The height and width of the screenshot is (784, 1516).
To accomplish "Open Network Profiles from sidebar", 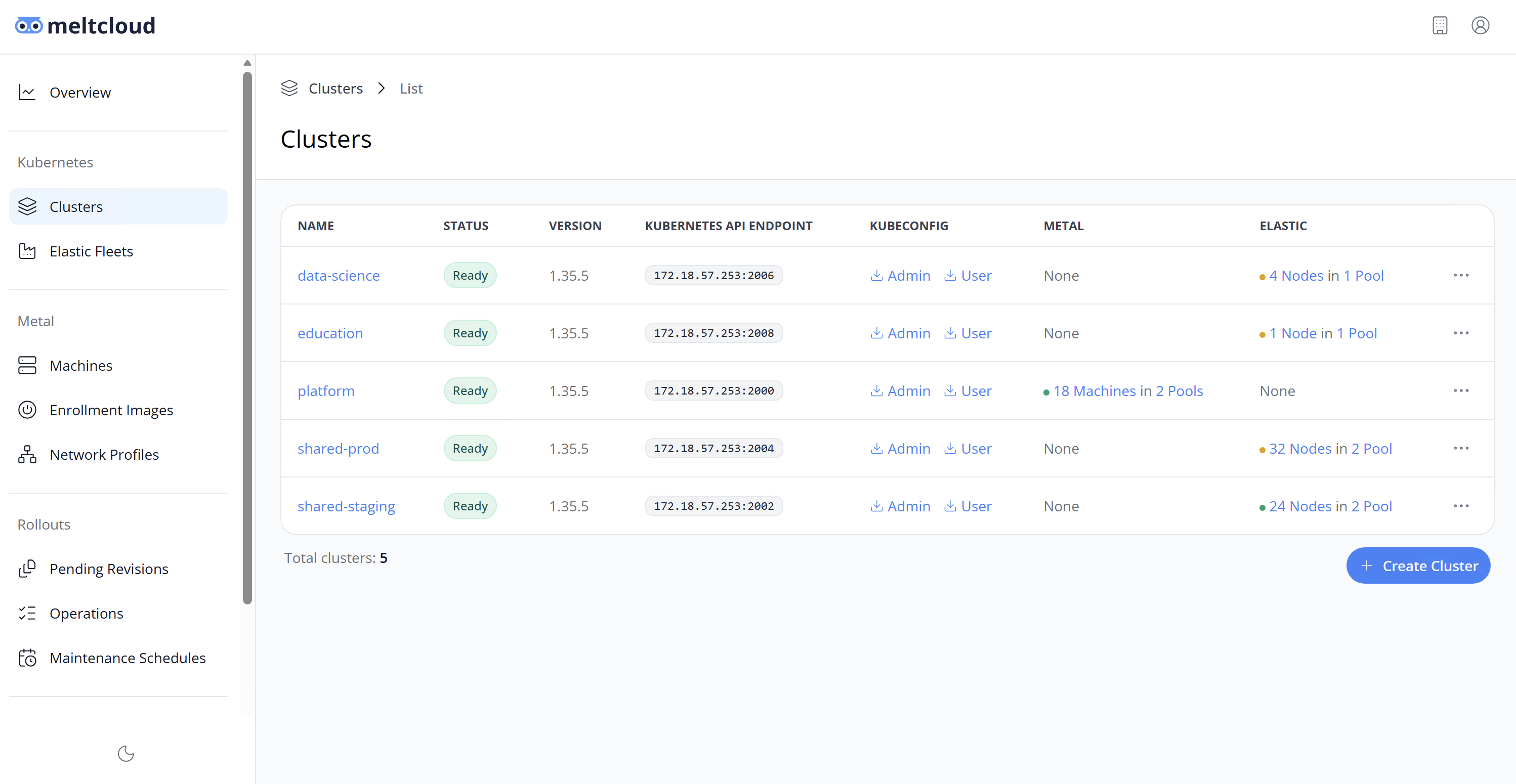I will 118,455.
